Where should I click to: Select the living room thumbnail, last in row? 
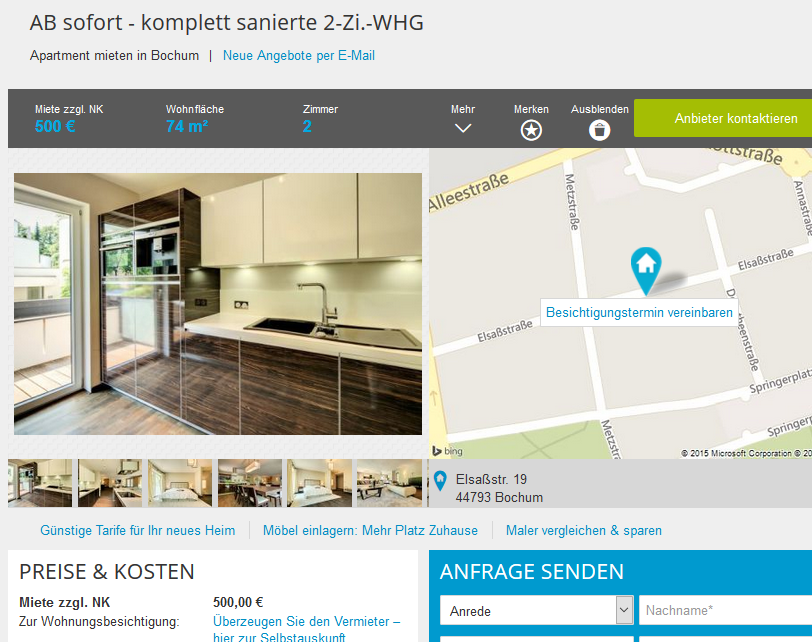pyautogui.click(x=389, y=483)
